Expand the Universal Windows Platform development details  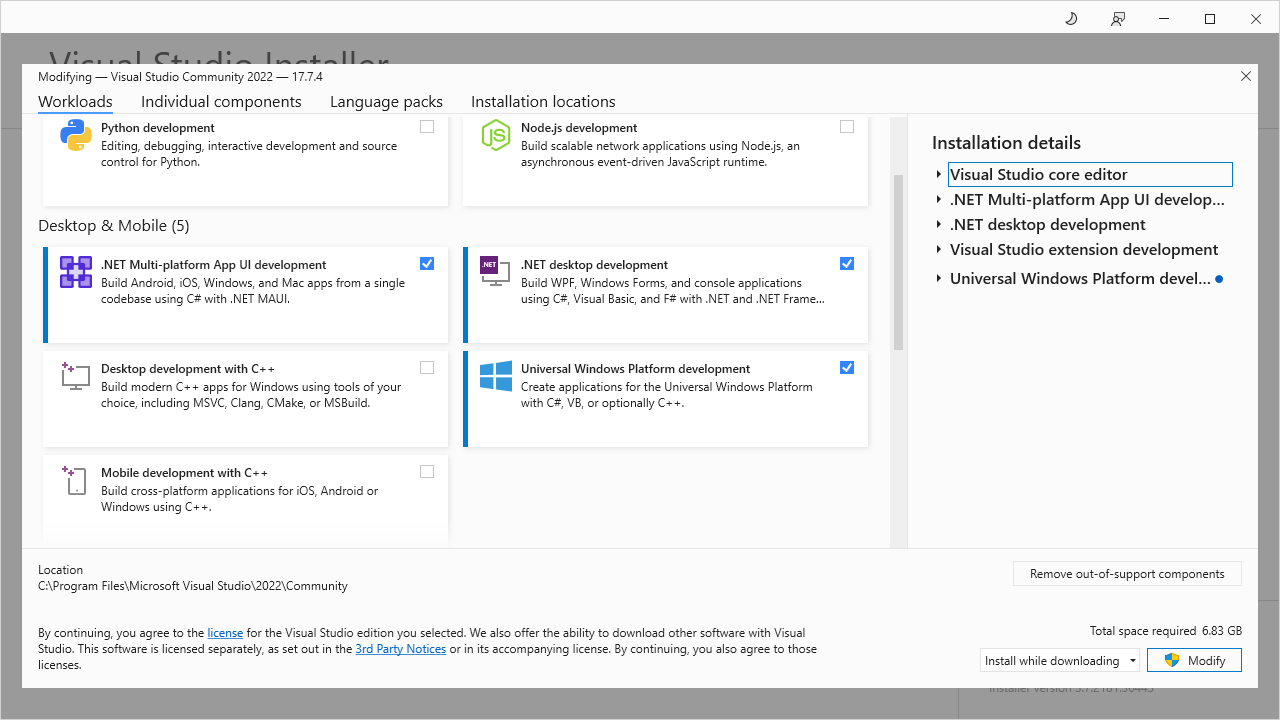click(x=938, y=278)
